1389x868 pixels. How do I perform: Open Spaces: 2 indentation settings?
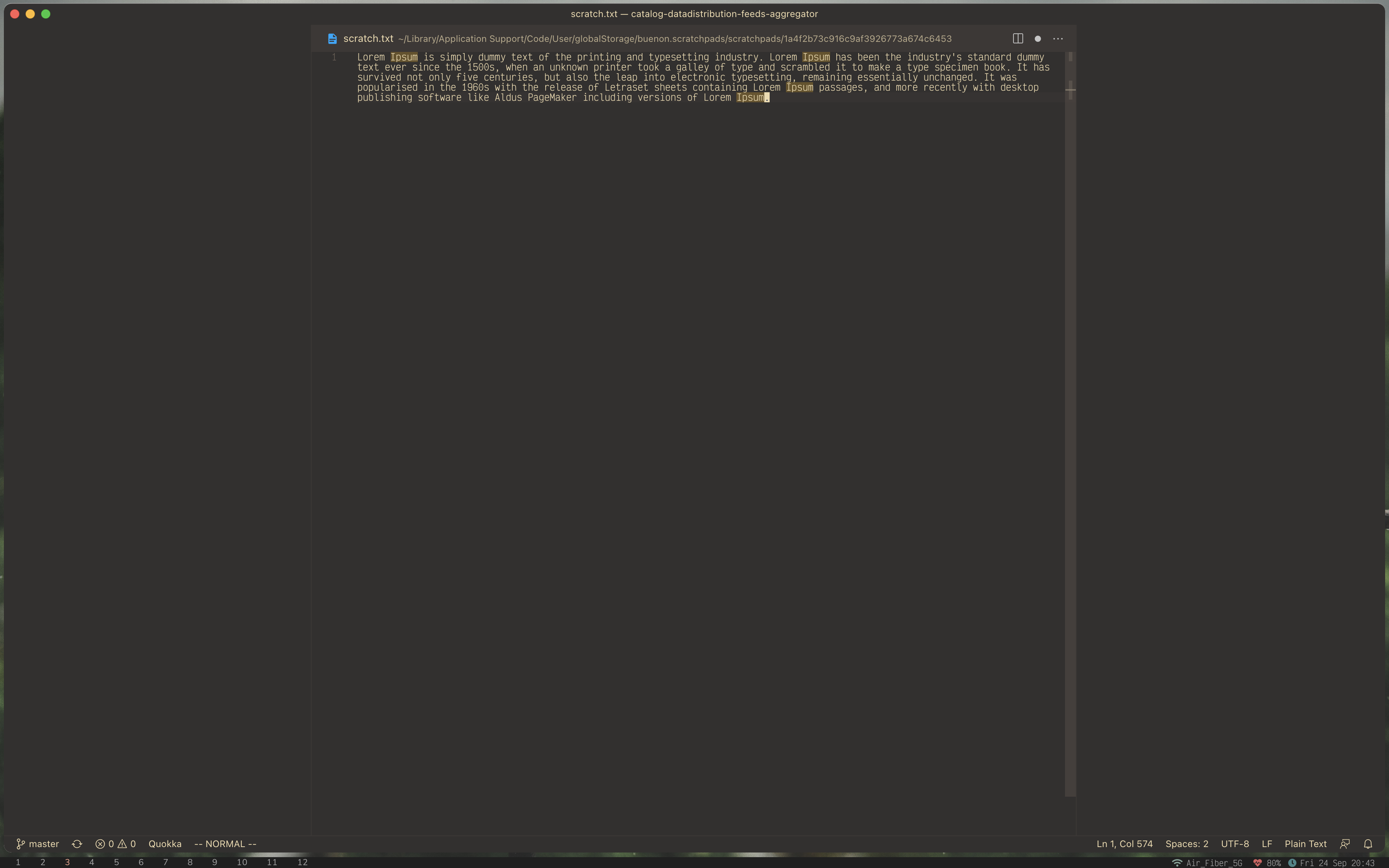tap(1186, 843)
